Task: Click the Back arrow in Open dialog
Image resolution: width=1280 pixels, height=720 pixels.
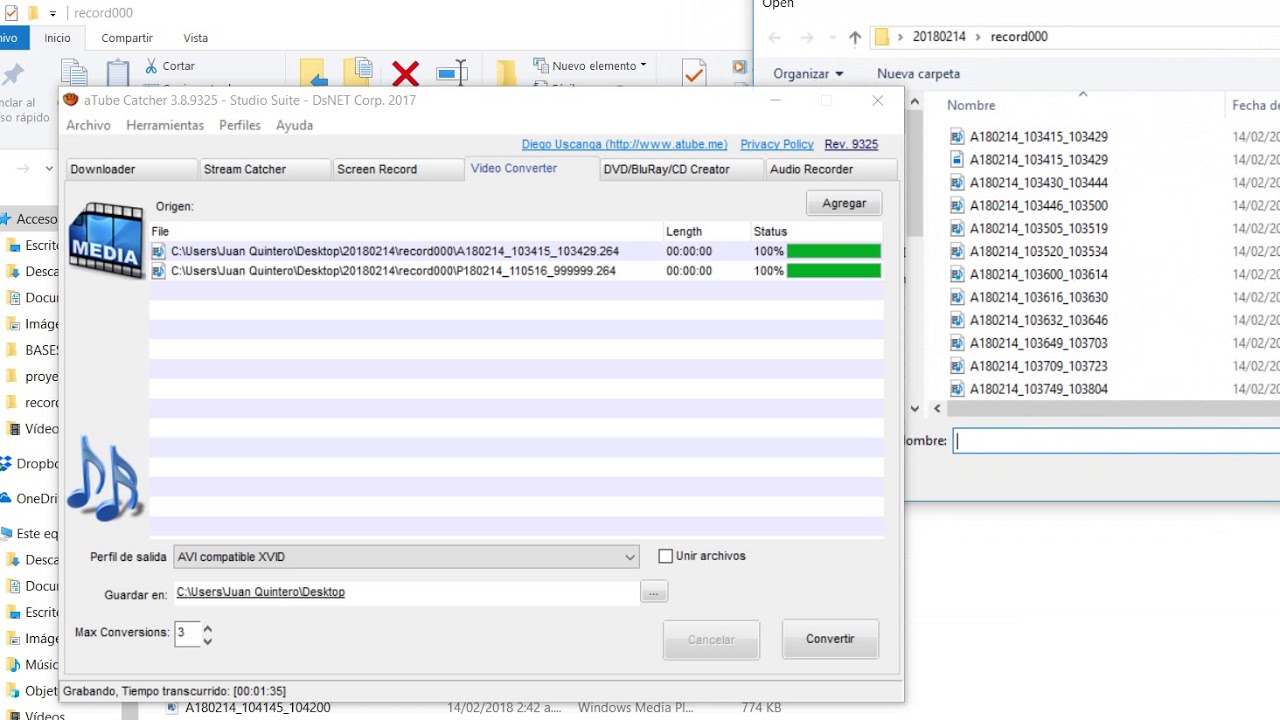Action: pos(774,37)
